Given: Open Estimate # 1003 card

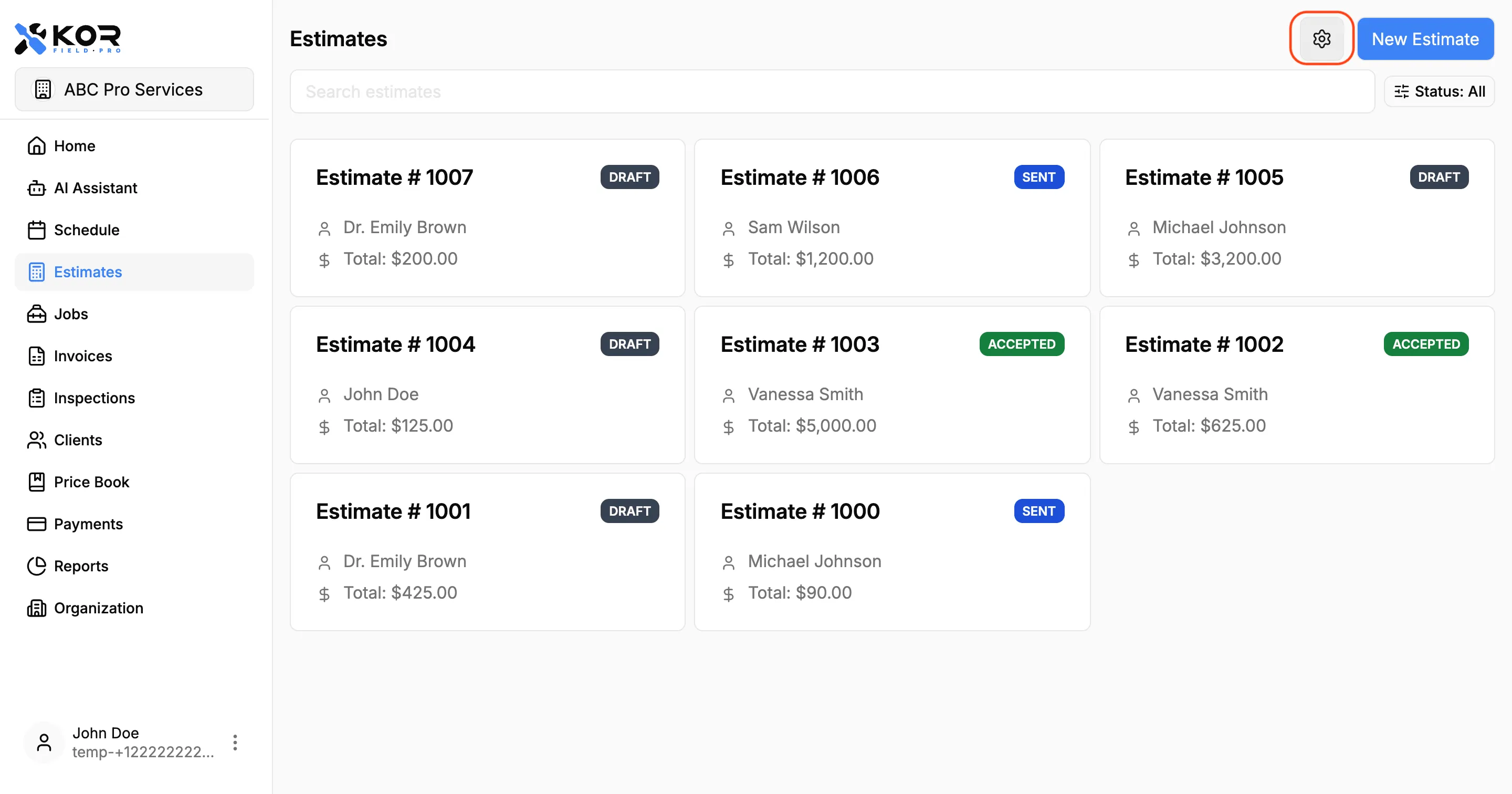Looking at the screenshot, I should [891, 385].
